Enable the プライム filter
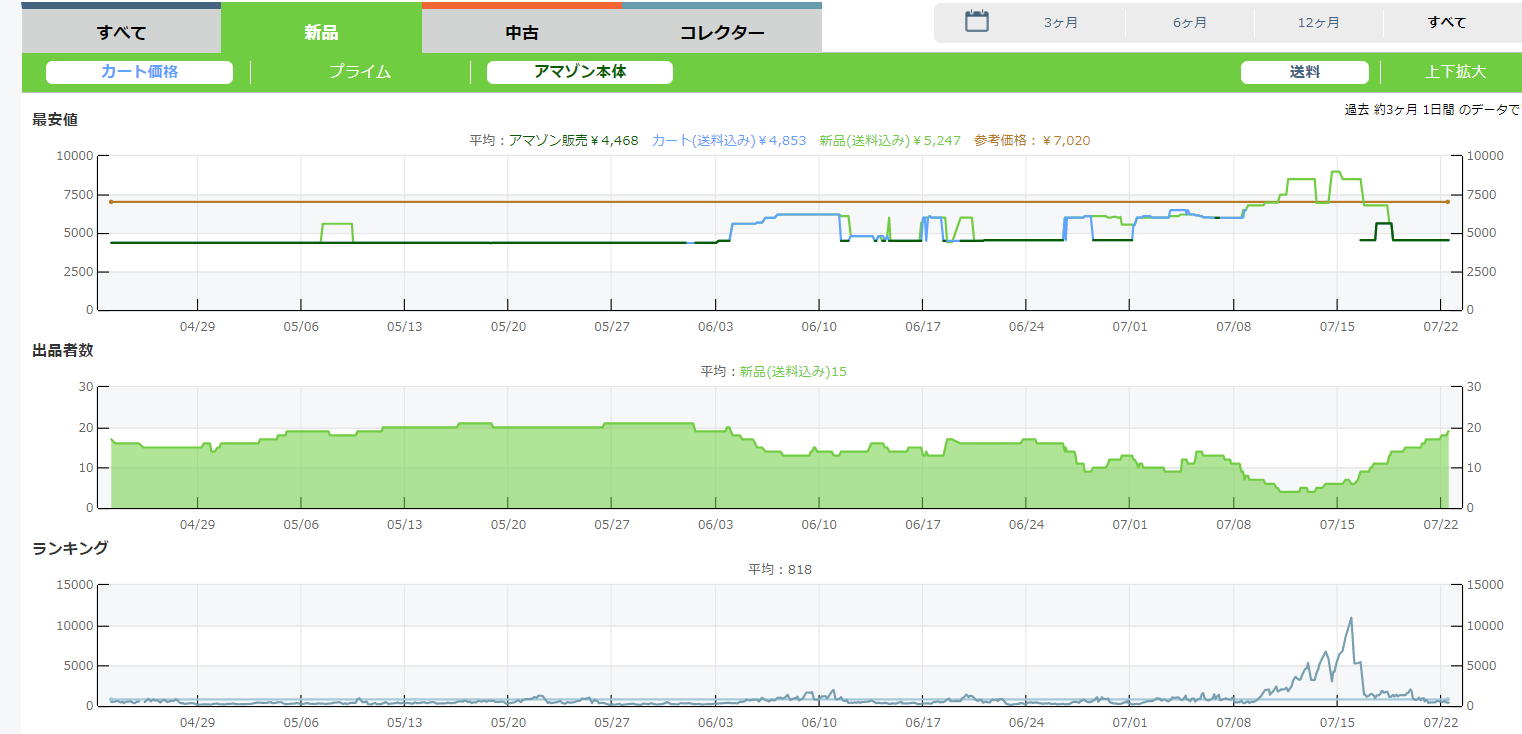 (359, 72)
